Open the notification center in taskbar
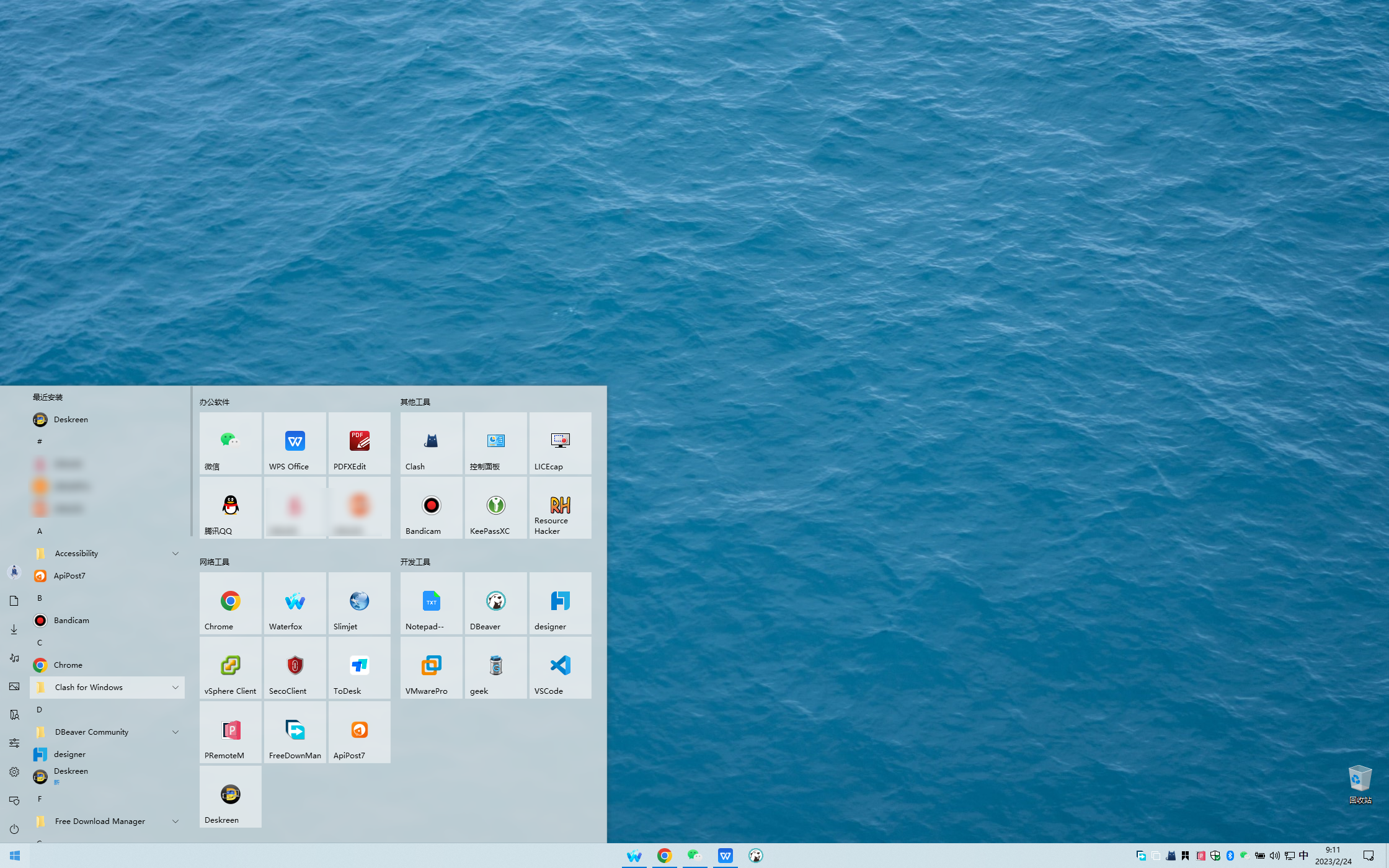This screenshot has height=868, width=1389. [1369, 856]
